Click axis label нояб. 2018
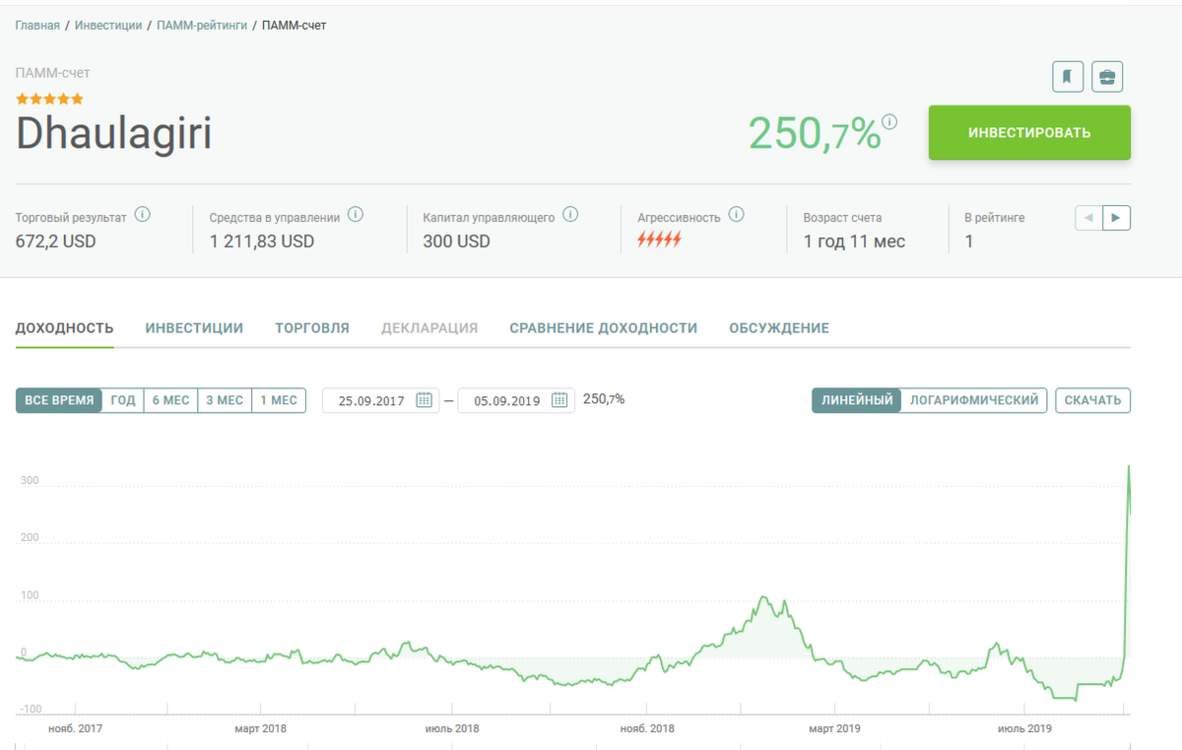This screenshot has height=750, width=1182. point(647,728)
